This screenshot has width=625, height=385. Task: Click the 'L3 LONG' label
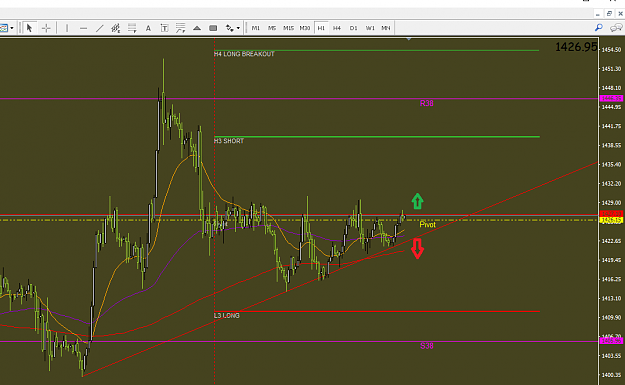pyautogui.click(x=227, y=315)
